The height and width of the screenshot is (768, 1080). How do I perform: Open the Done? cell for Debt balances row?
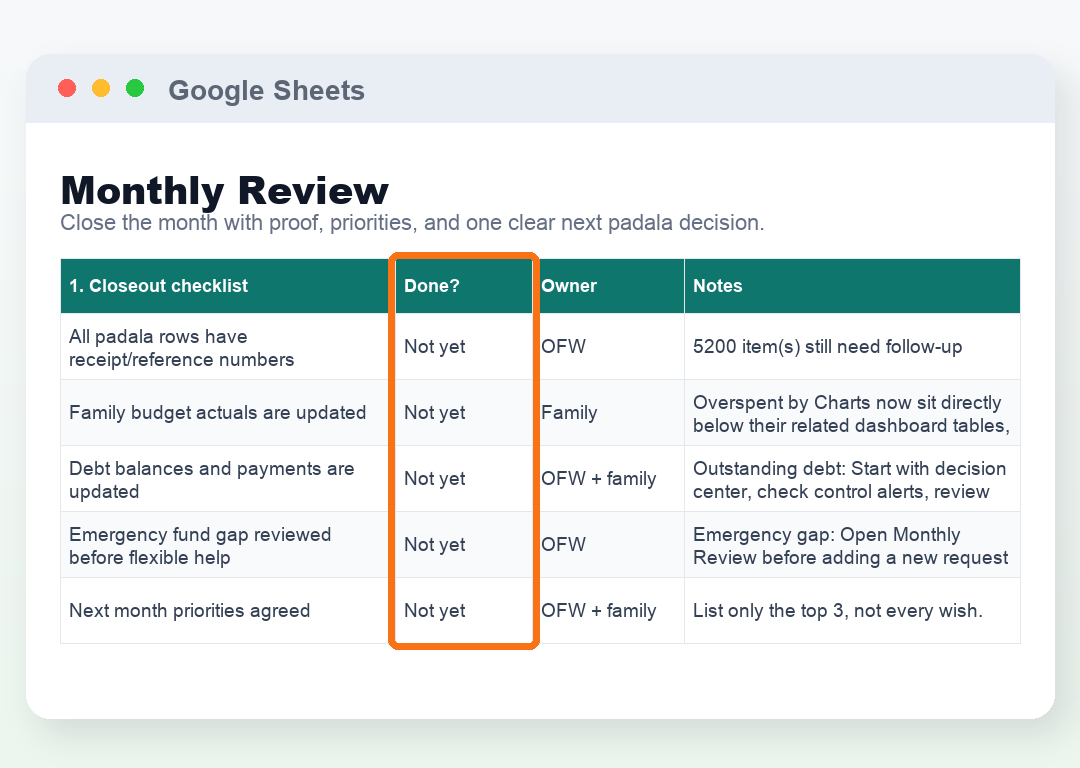[464, 479]
